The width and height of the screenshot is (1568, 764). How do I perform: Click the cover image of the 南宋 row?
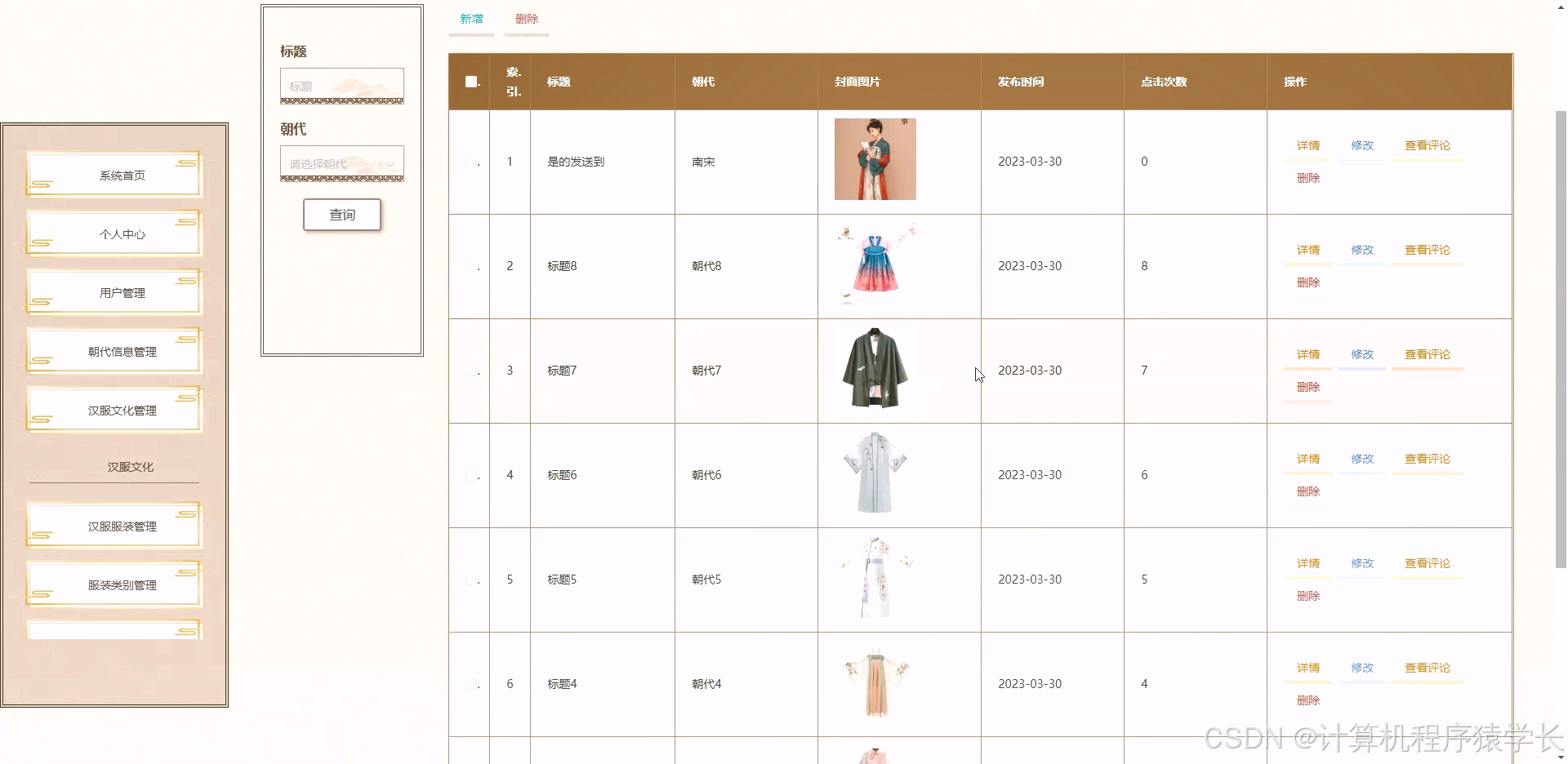875,159
